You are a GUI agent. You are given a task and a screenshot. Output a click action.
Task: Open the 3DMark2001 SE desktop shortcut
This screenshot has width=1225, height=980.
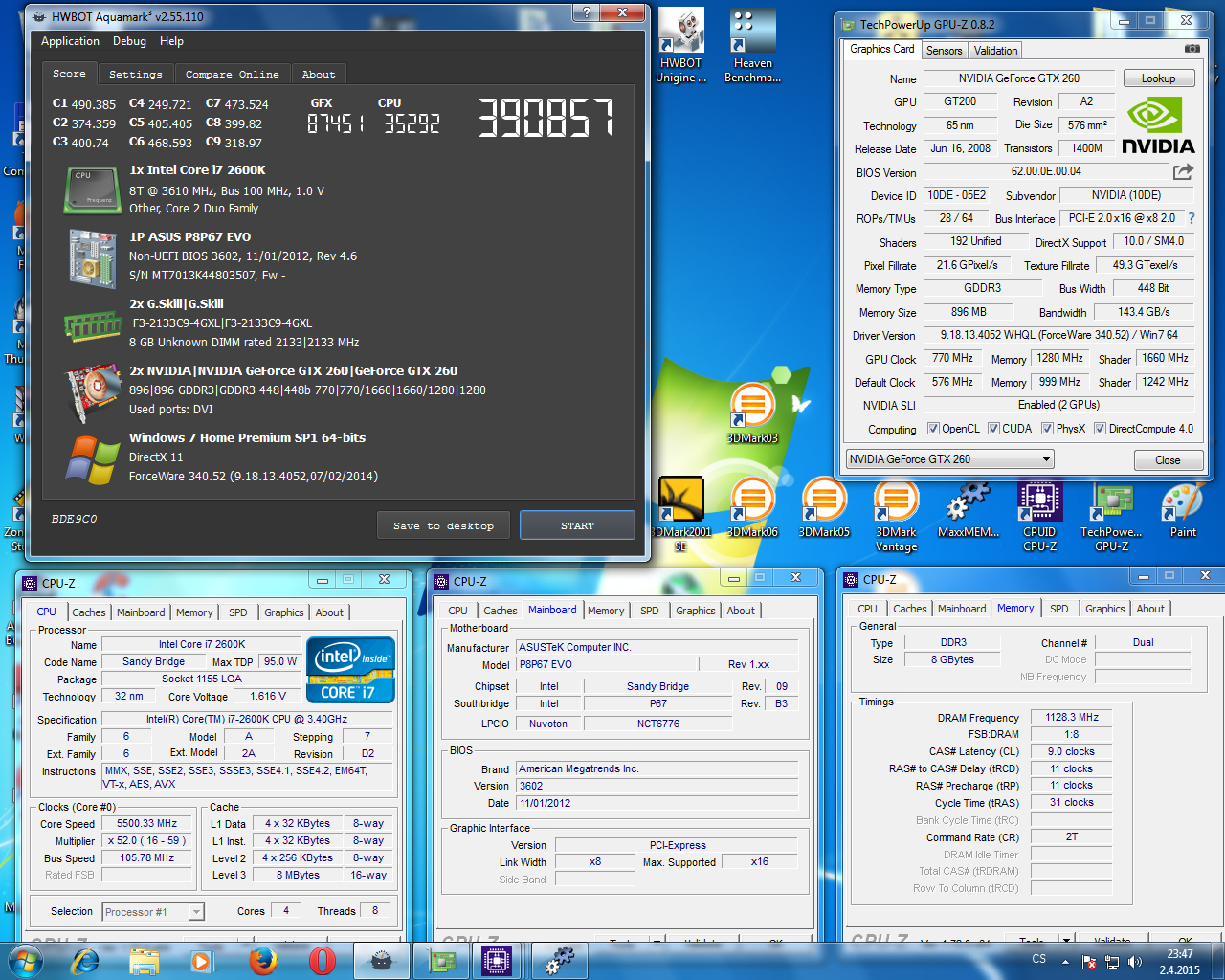coord(680,514)
